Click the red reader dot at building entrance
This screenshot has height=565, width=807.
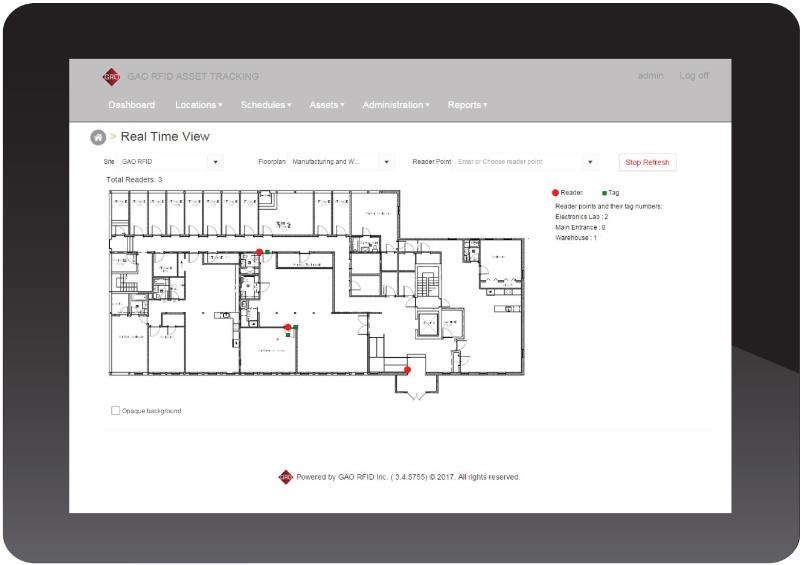407,370
